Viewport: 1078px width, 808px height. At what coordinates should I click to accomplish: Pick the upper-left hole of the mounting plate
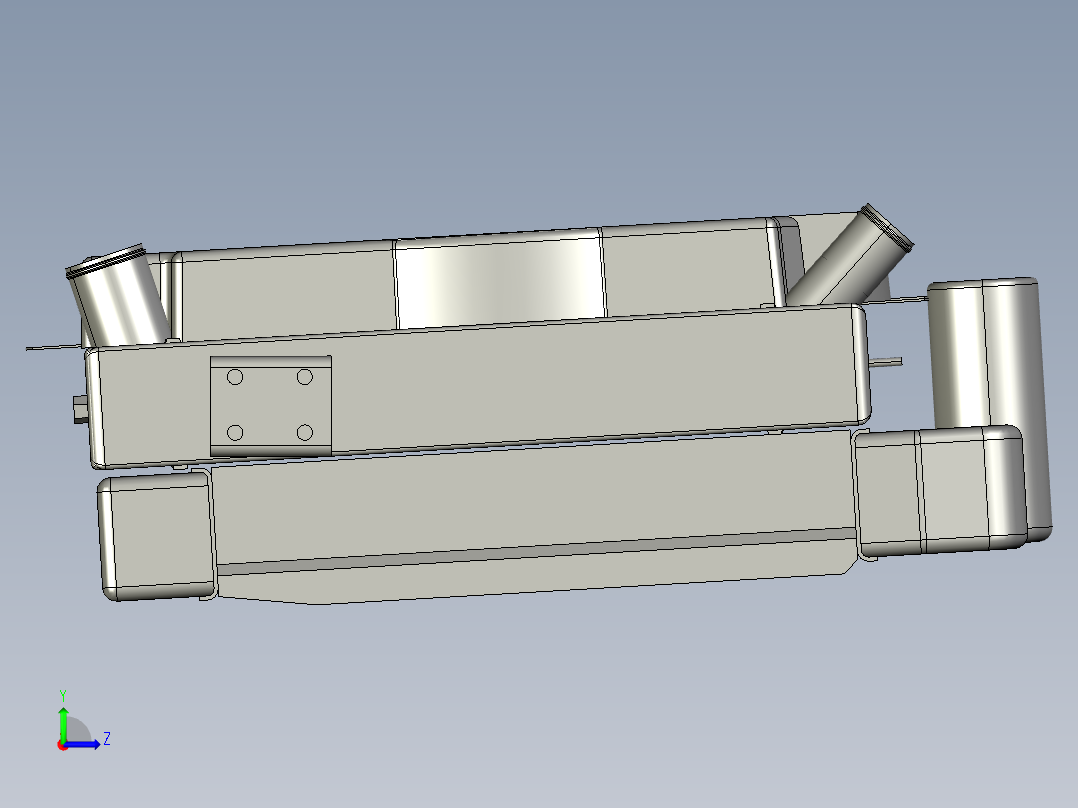point(235,377)
